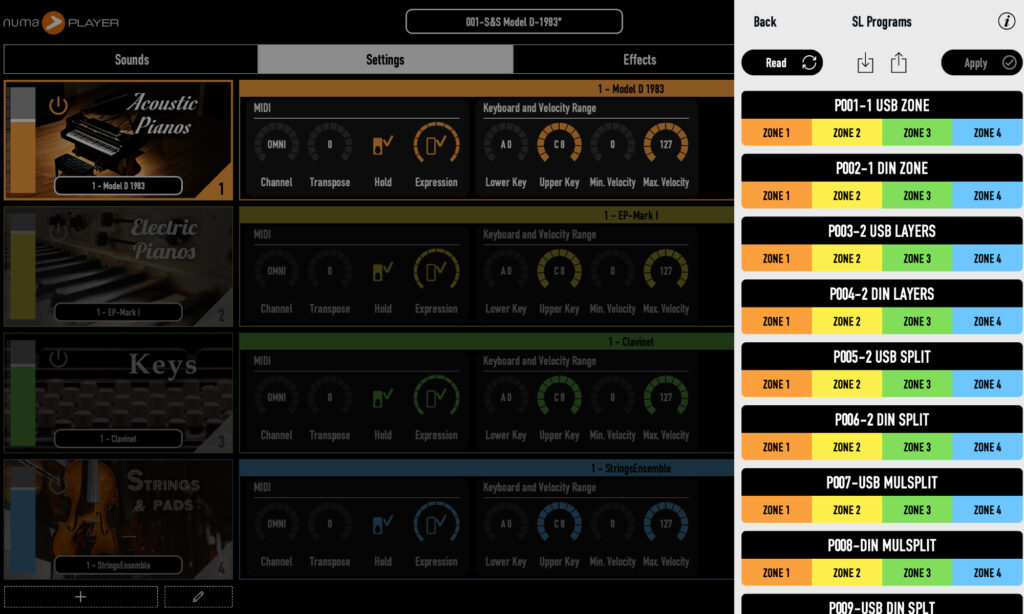The width and height of the screenshot is (1024, 614).
Task: Click Channel knob in StringsEnsemble row
Action: [276, 524]
